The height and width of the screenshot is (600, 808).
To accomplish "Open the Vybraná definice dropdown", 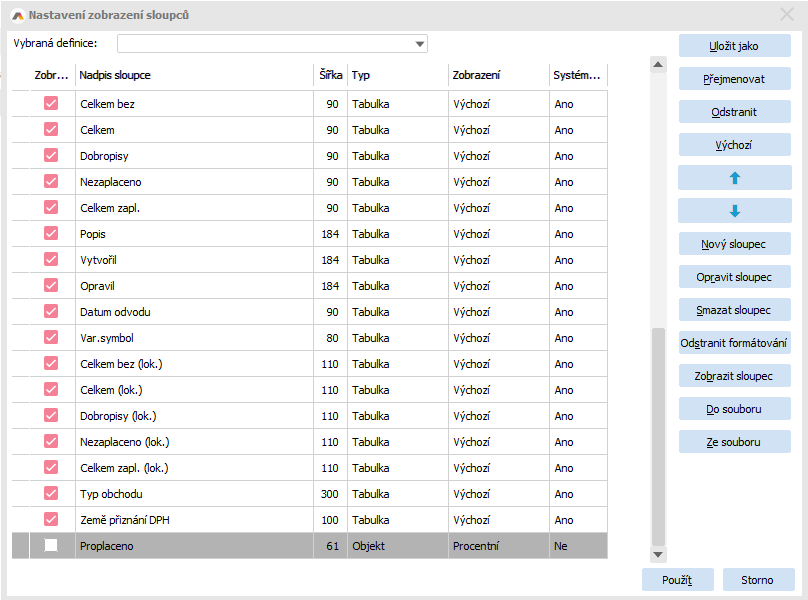I will point(420,44).
